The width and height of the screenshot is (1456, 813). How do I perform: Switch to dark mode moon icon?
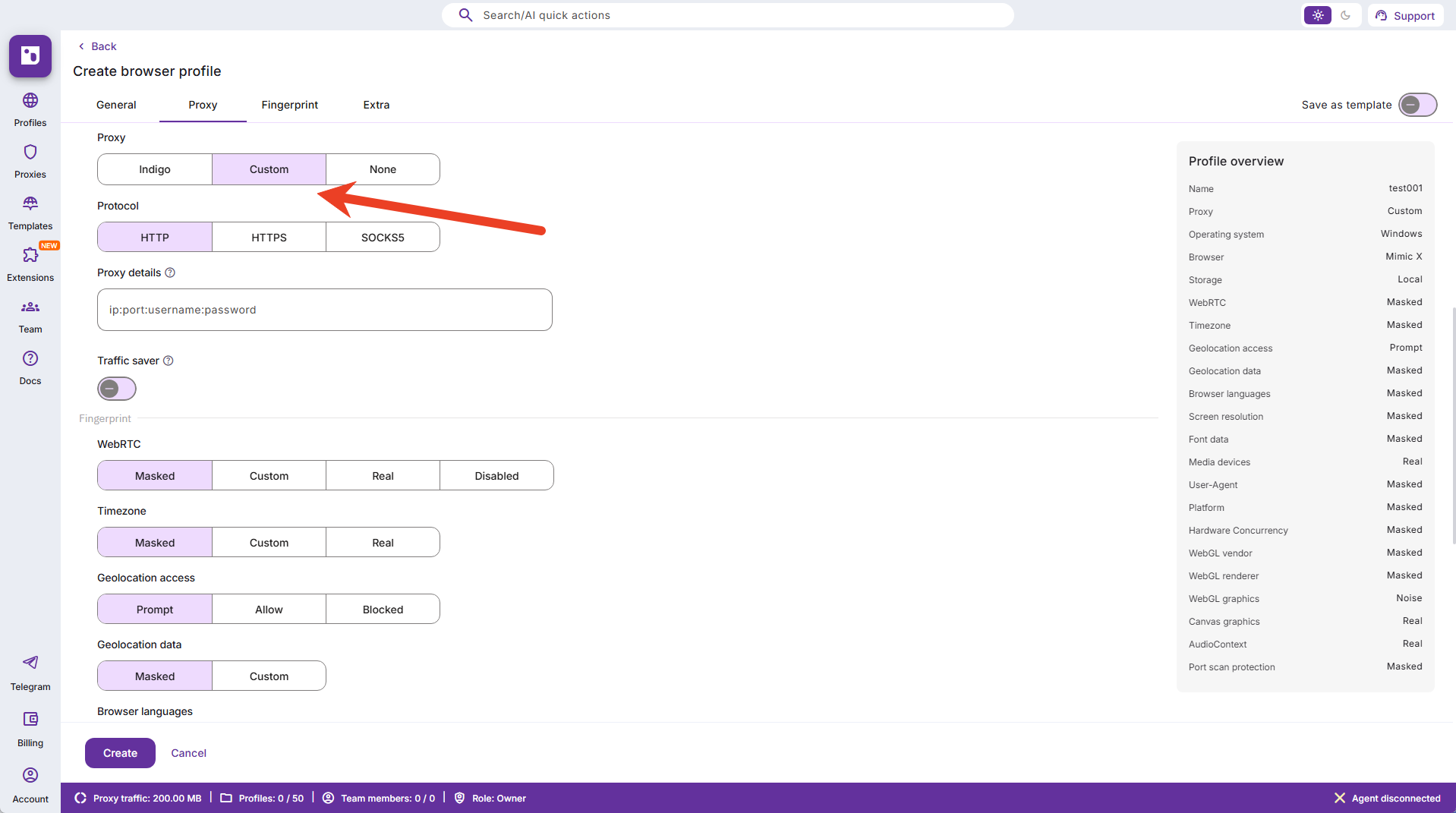[1346, 15]
